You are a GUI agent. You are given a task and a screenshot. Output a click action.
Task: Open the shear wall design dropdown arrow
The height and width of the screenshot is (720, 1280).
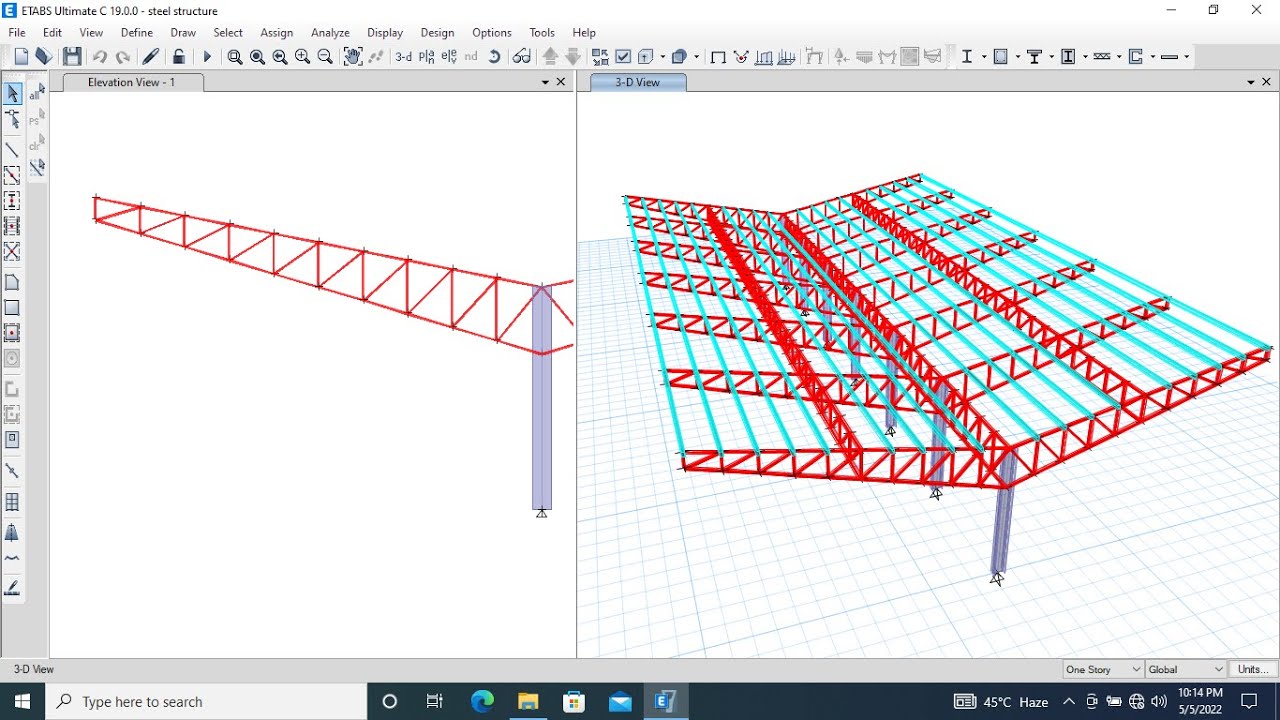[1153, 57]
